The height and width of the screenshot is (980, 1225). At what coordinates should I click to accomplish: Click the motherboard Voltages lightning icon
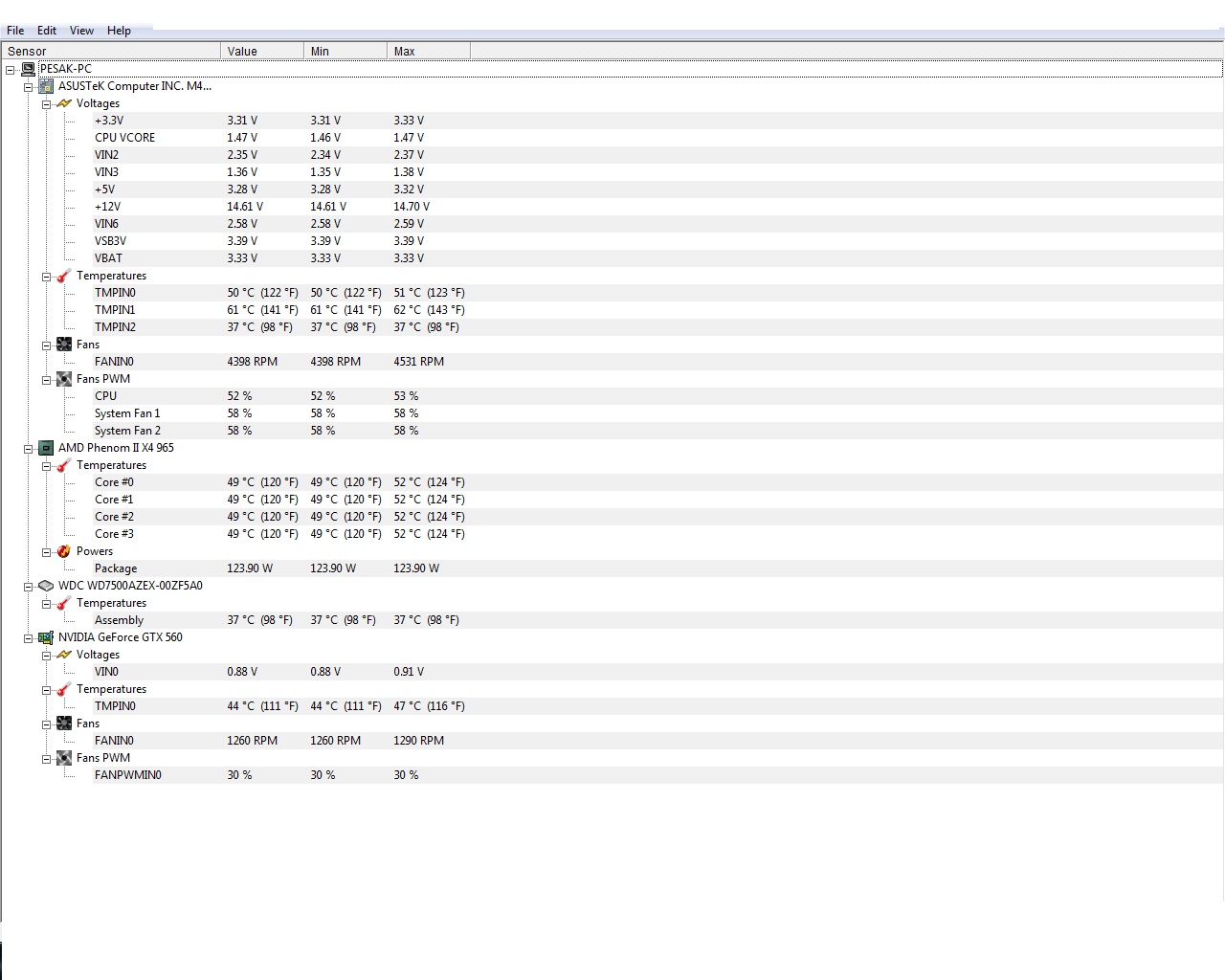[x=64, y=103]
